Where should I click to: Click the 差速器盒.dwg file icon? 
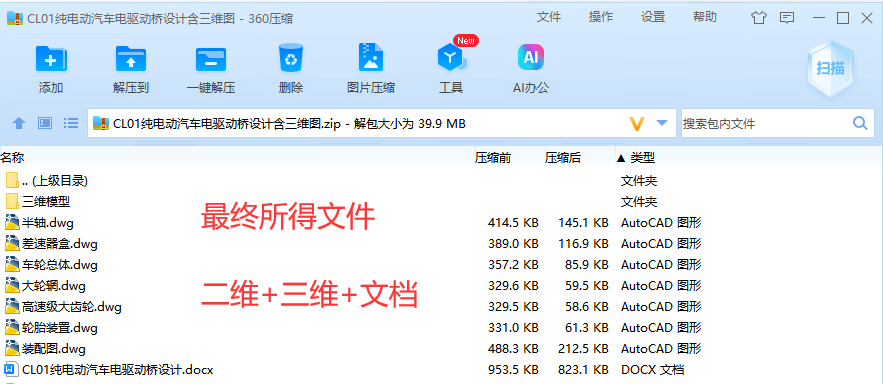click(x=12, y=243)
